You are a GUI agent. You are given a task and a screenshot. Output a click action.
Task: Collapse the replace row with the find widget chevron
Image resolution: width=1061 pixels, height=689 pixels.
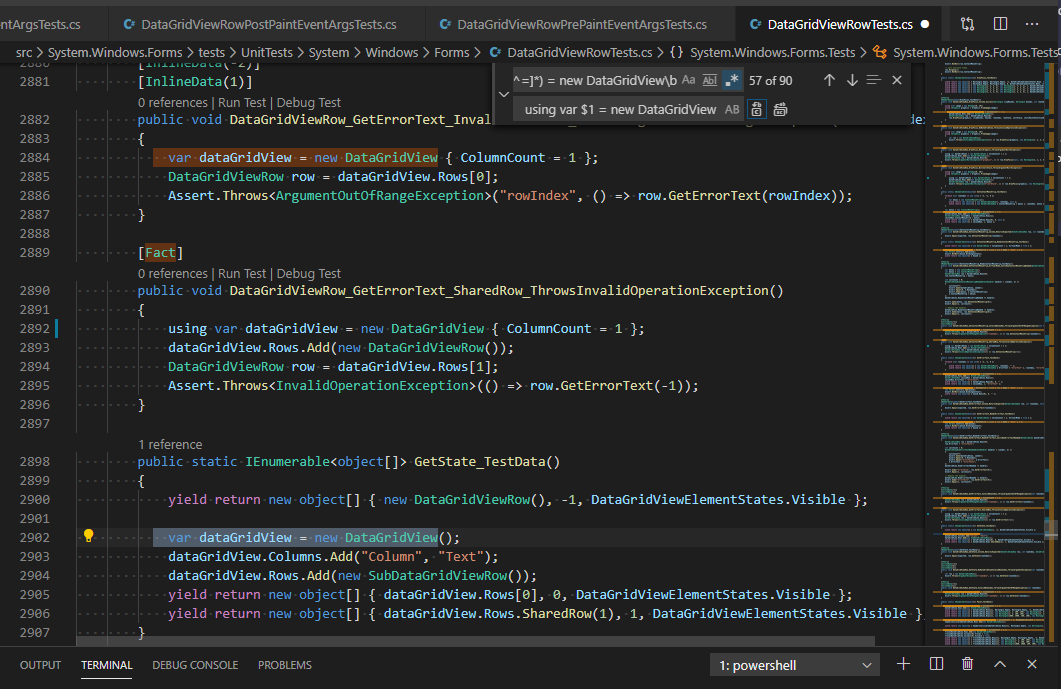[504, 94]
